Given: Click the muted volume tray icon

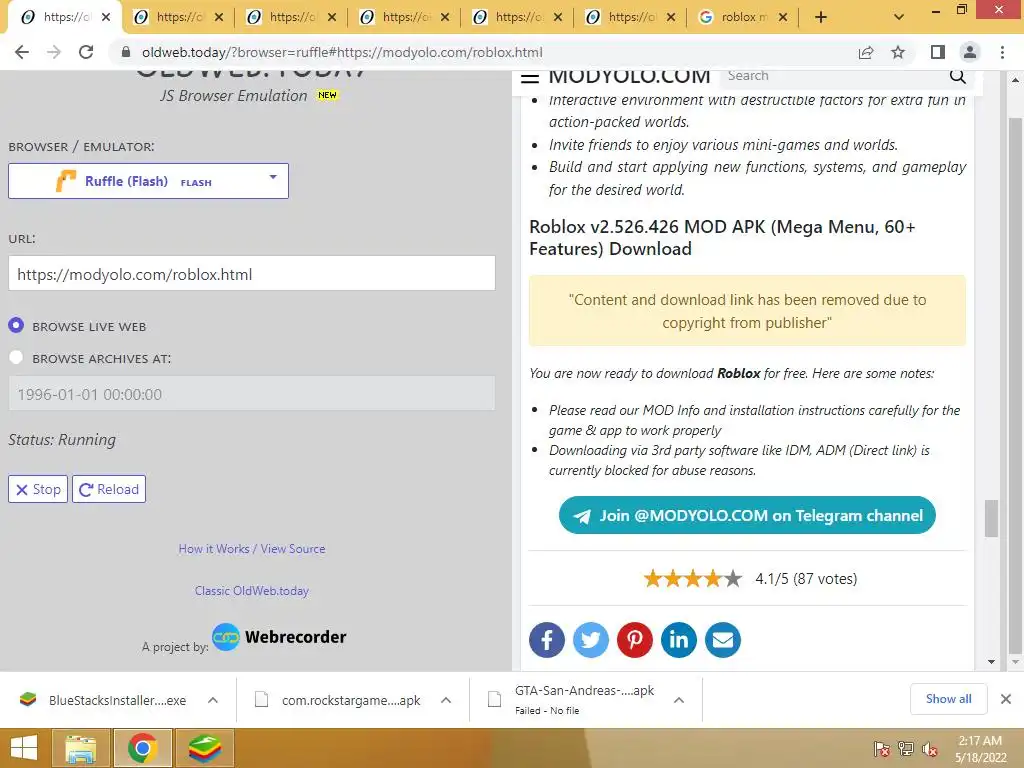Looking at the screenshot, I should pyautogui.click(x=930, y=749).
